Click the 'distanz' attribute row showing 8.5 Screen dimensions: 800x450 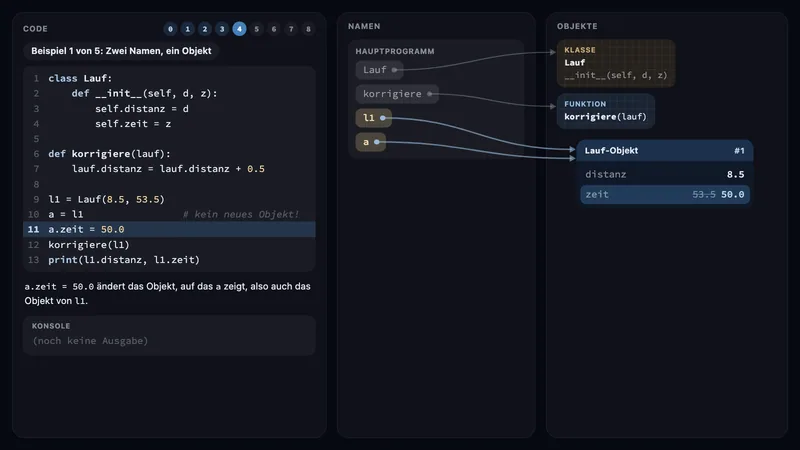click(665, 174)
